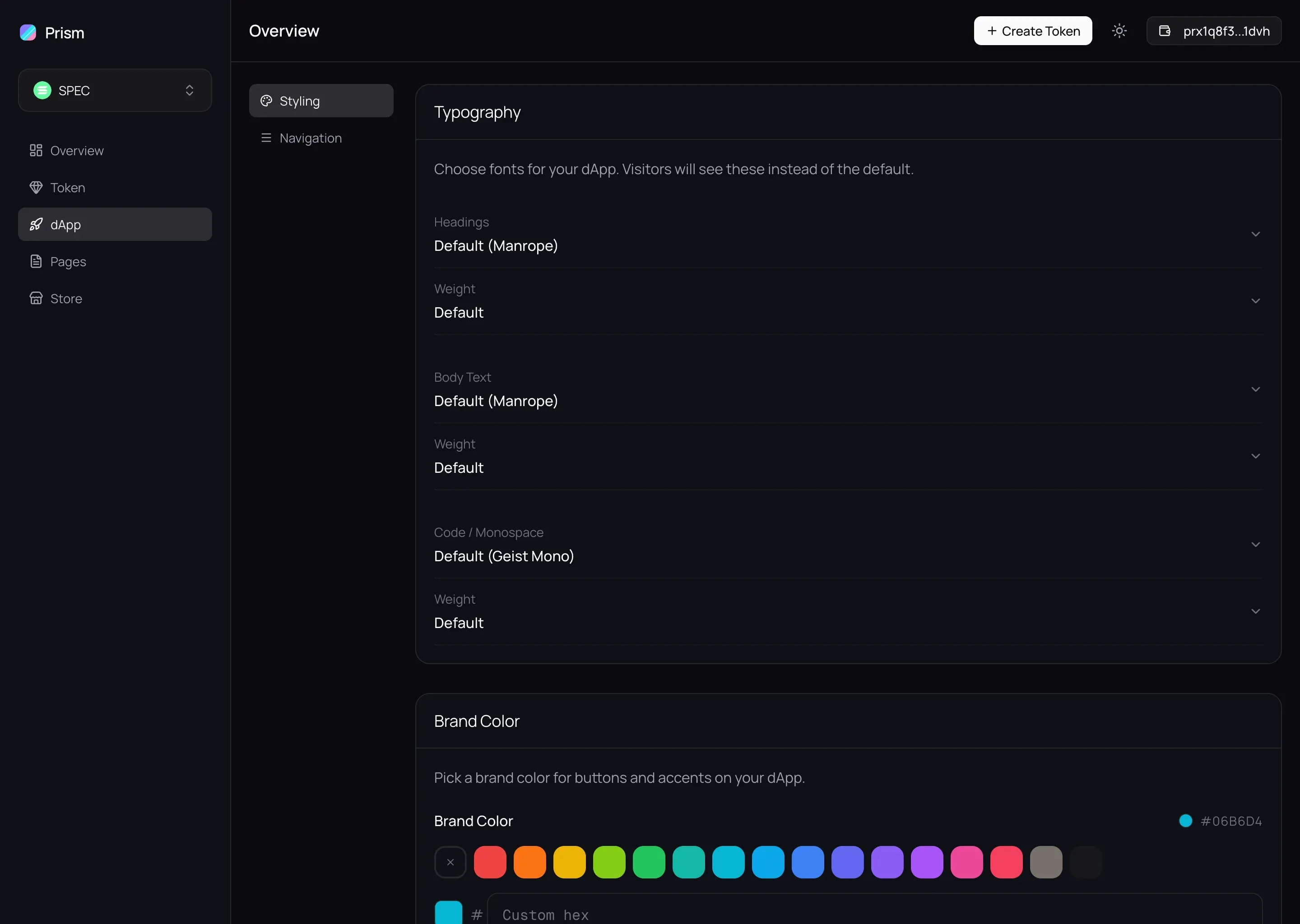Image resolution: width=1300 pixels, height=924 pixels.
Task: Click the Token diamond icon
Action: 36,187
